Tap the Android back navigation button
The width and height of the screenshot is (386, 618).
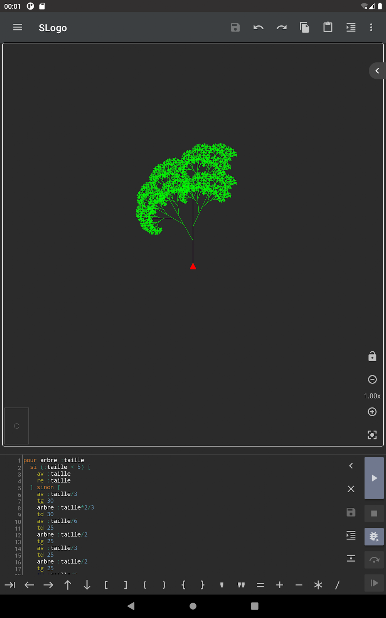131,606
